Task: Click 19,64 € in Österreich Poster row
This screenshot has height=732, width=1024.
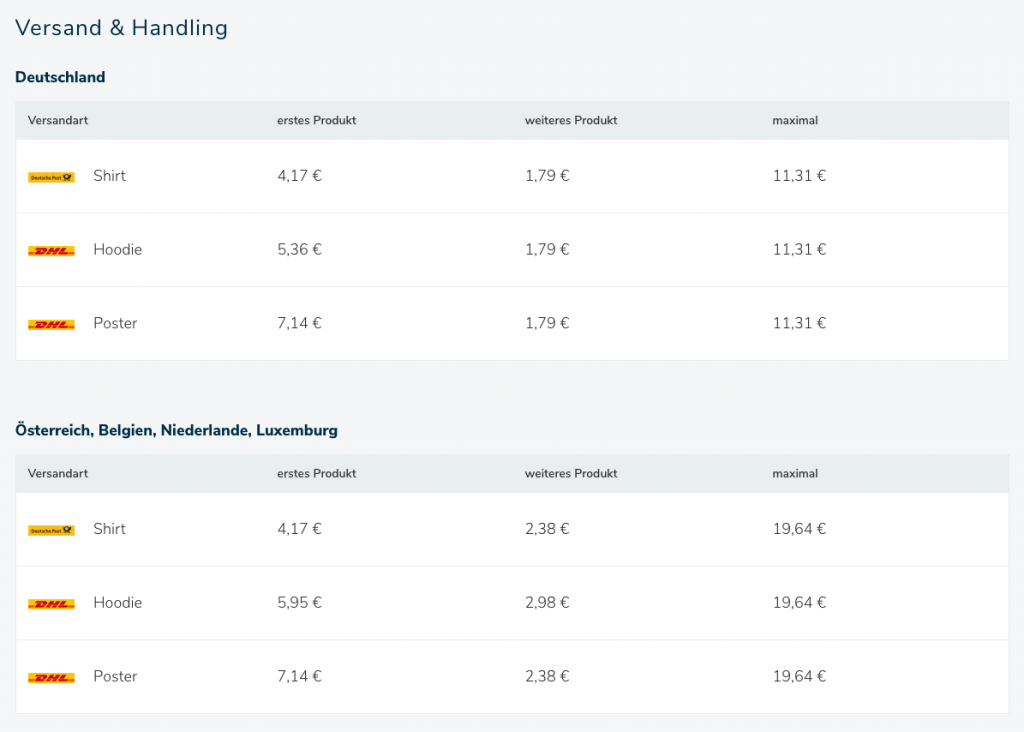Action: pyautogui.click(x=799, y=676)
